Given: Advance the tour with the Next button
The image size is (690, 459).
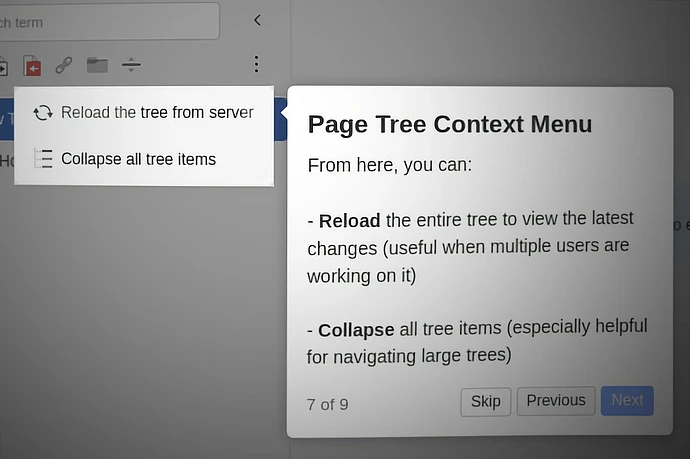Looking at the screenshot, I should pyautogui.click(x=627, y=401).
